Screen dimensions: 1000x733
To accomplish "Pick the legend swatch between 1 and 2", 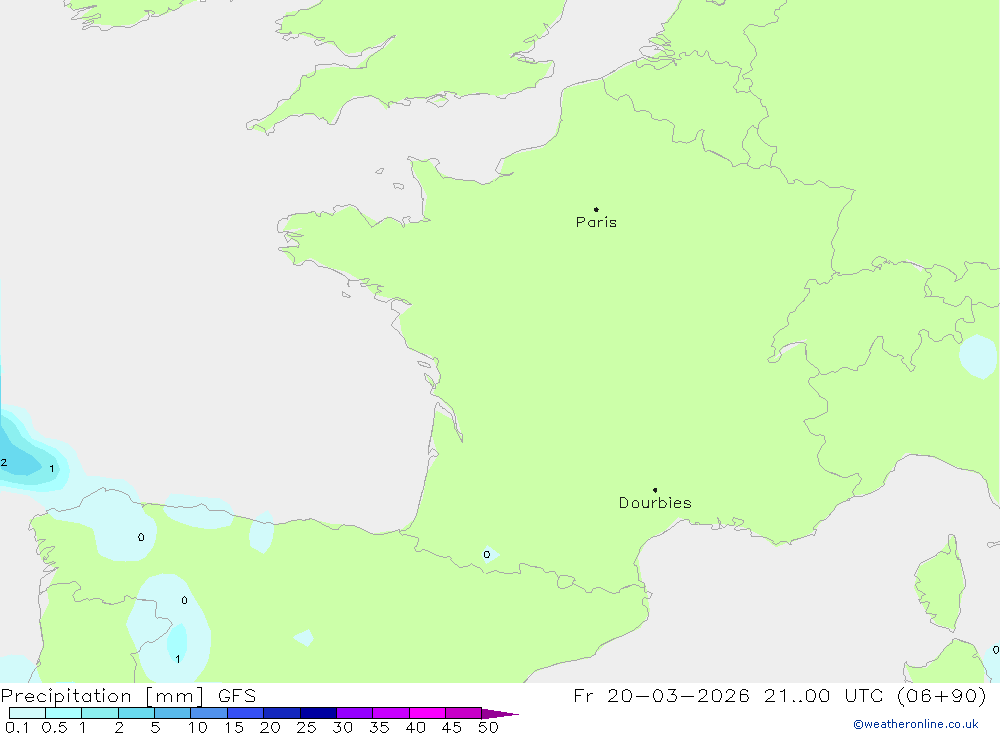I will (x=100, y=713).
